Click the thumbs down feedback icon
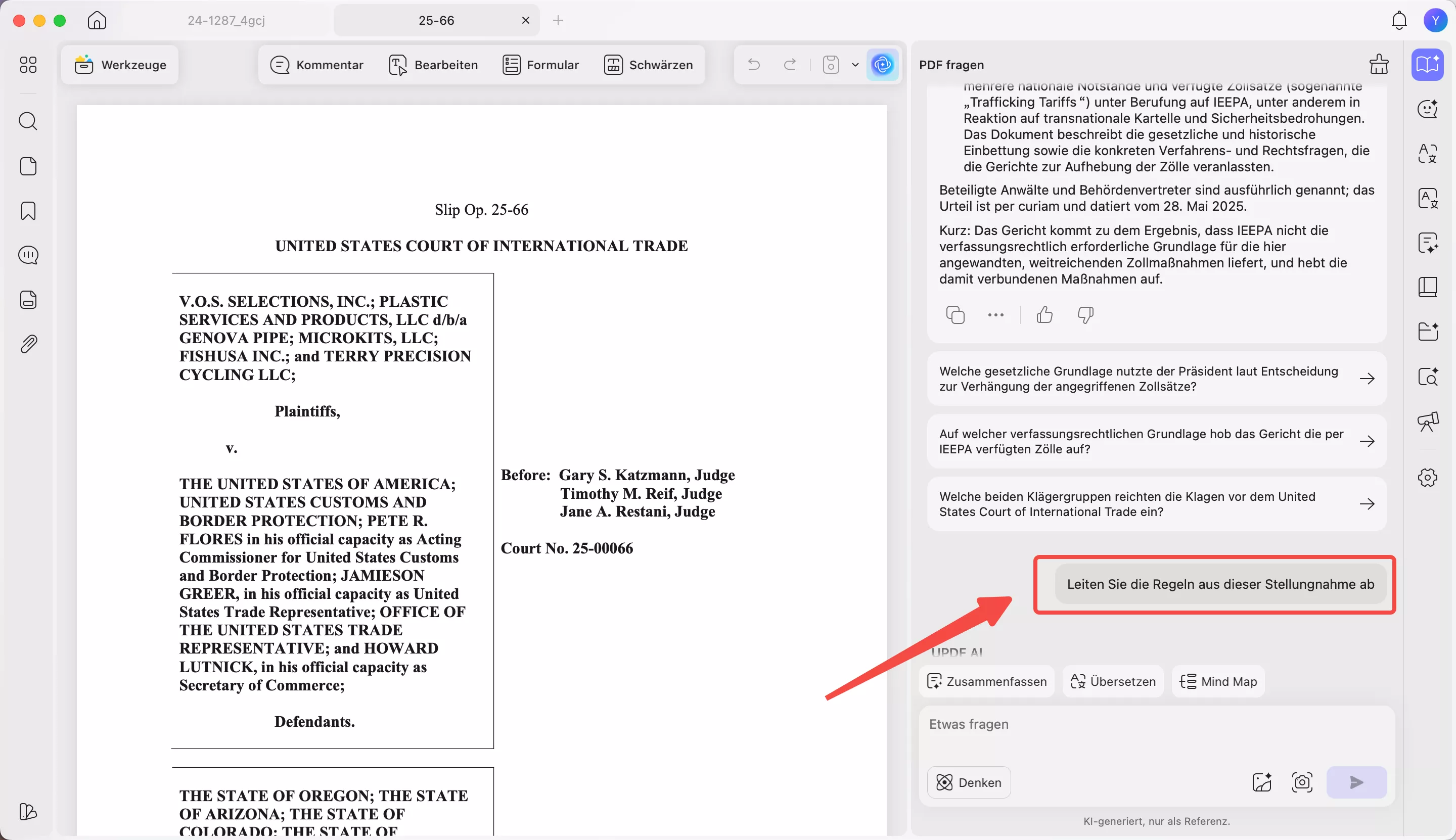The height and width of the screenshot is (840, 1456). point(1085,314)
